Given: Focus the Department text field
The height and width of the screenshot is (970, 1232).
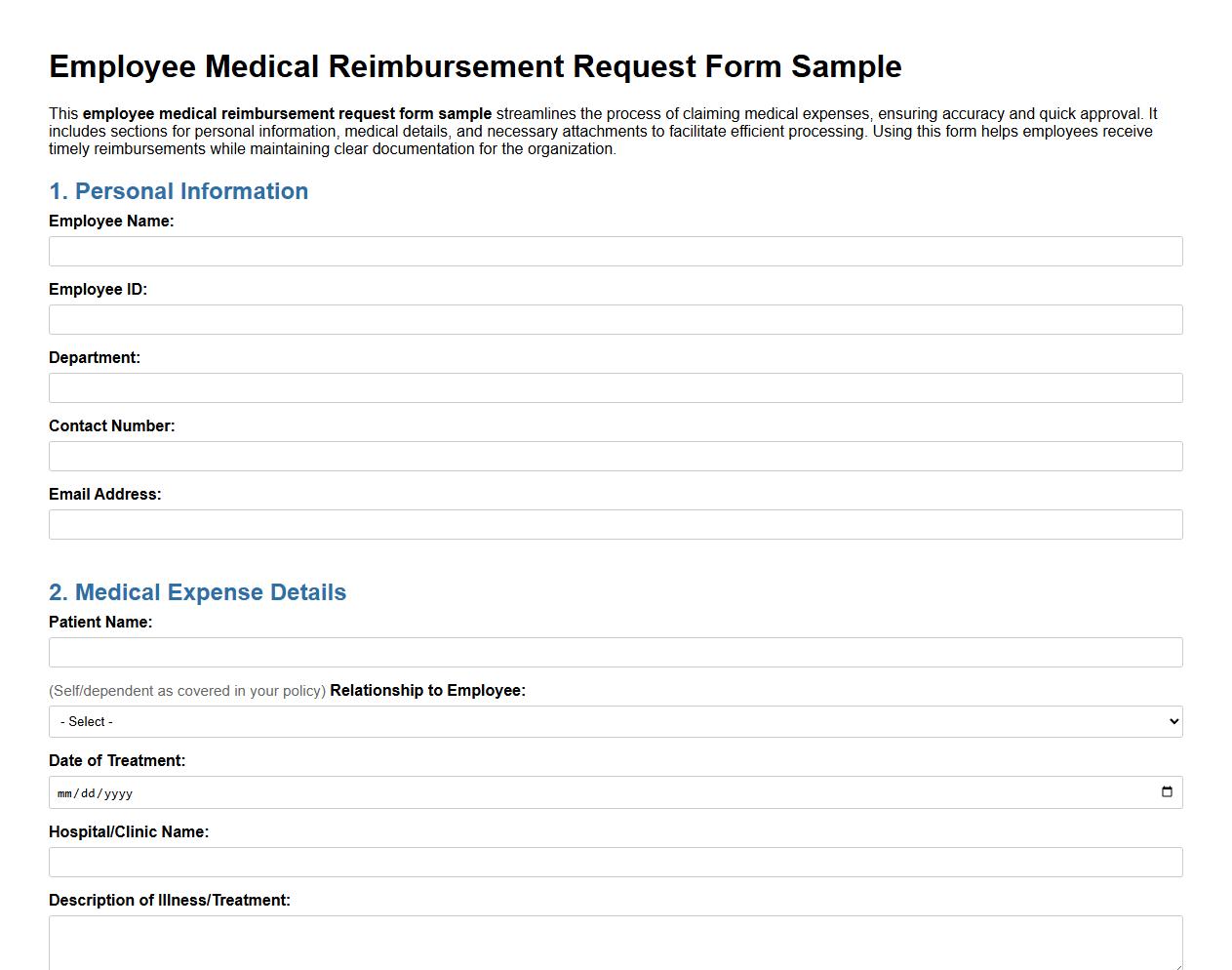Looking at the screenshot, I should click(615, 387).
